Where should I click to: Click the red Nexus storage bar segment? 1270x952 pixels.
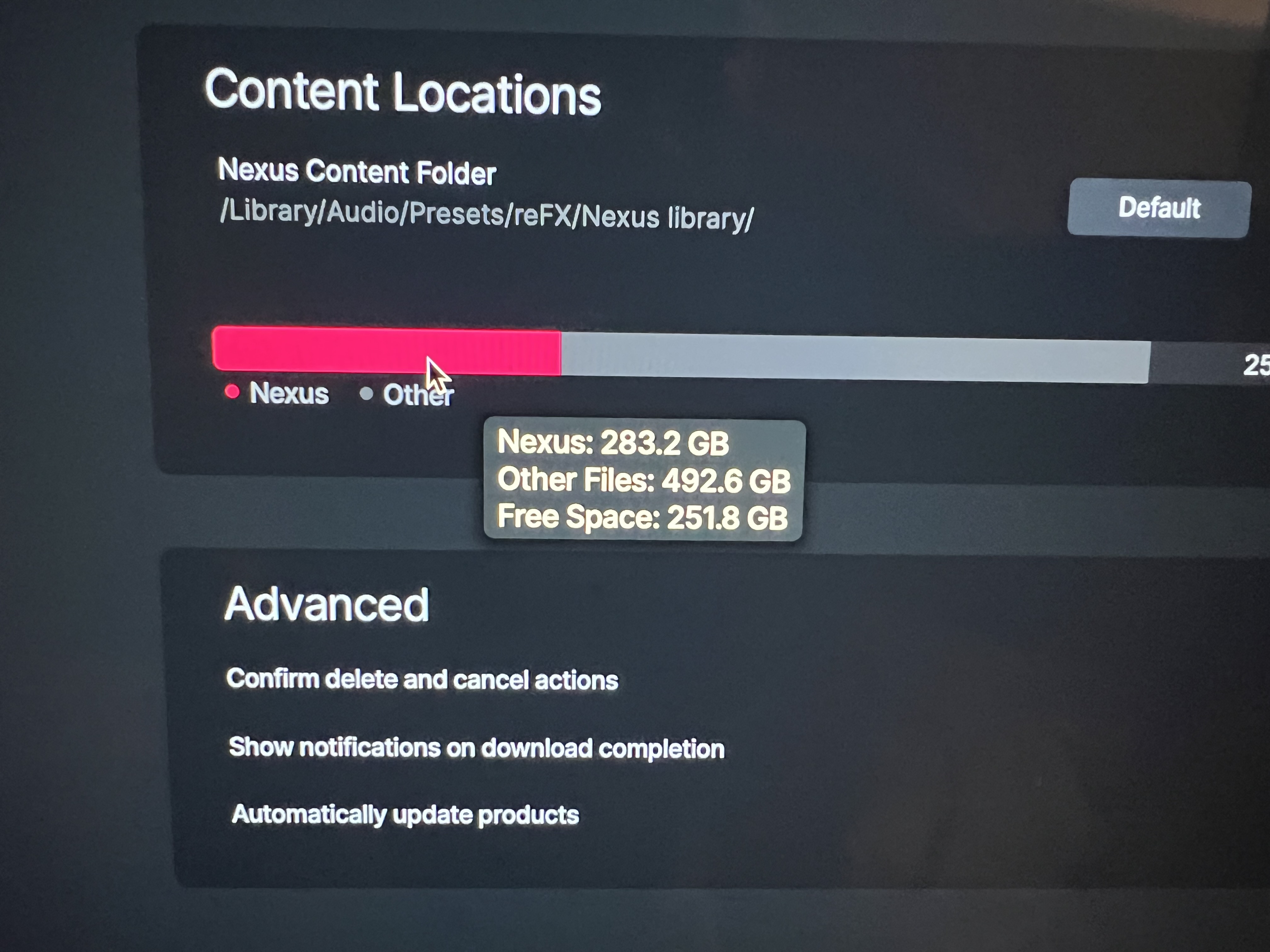386,350
